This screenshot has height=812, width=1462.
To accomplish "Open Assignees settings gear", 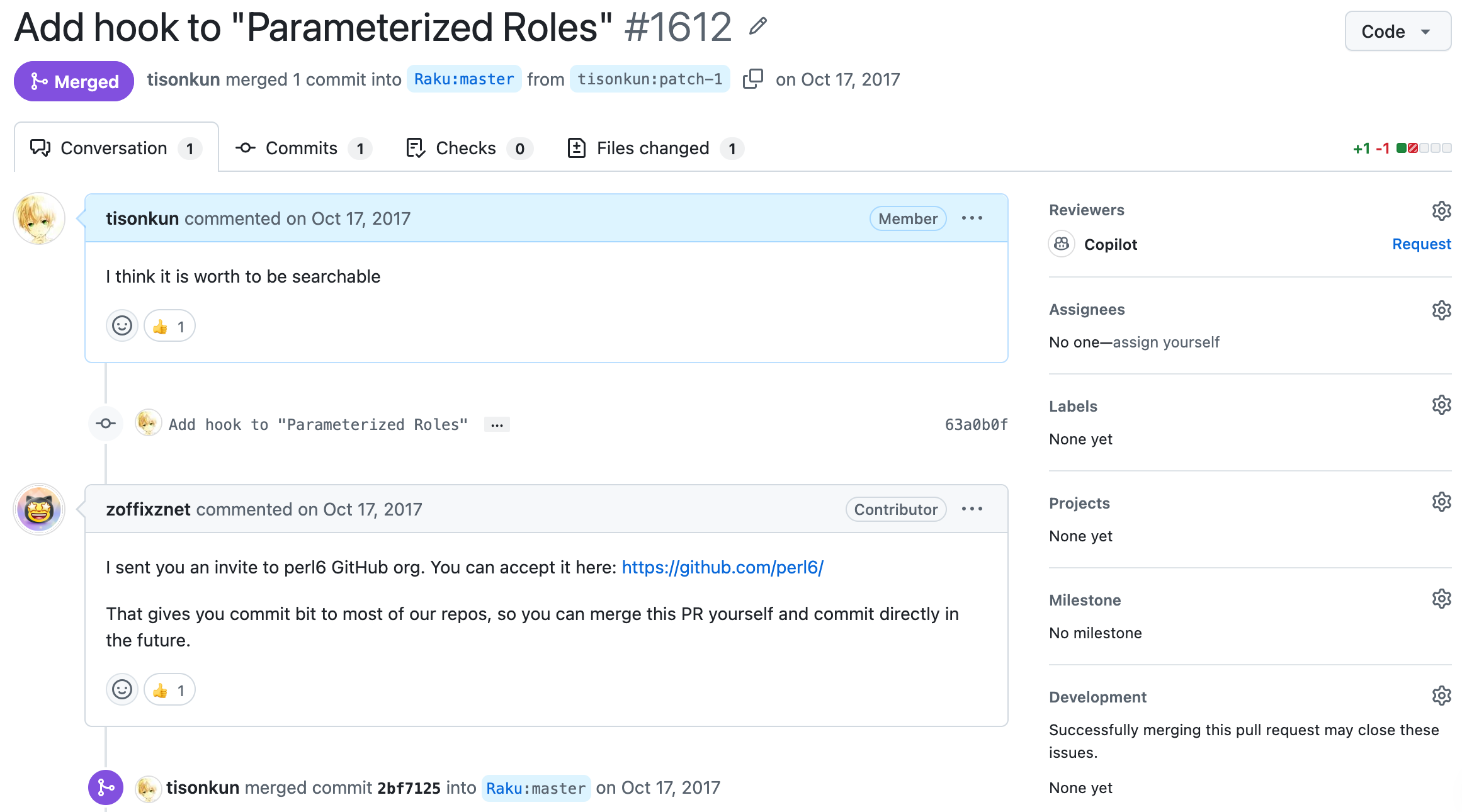I will 1441,310.
